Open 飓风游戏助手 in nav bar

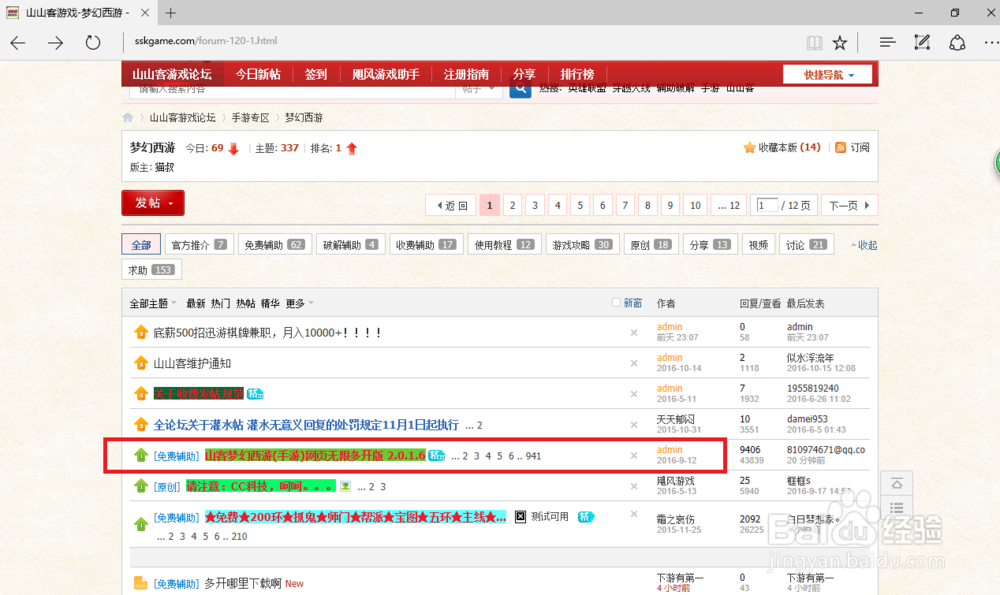click(x=386, y=75)
